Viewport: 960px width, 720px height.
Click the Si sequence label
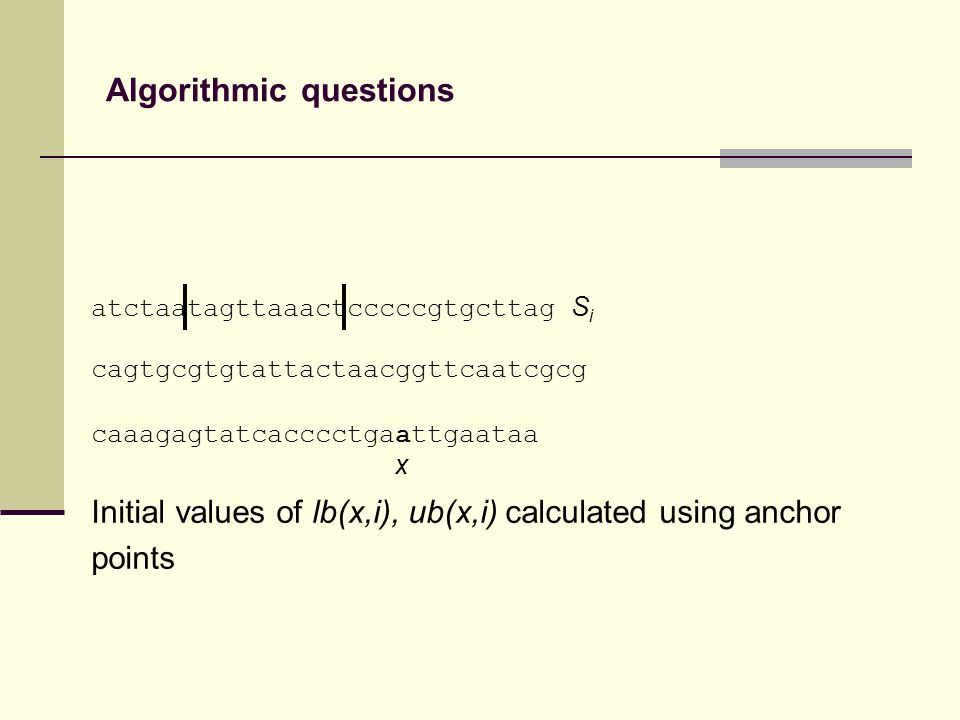coord(583,308)
